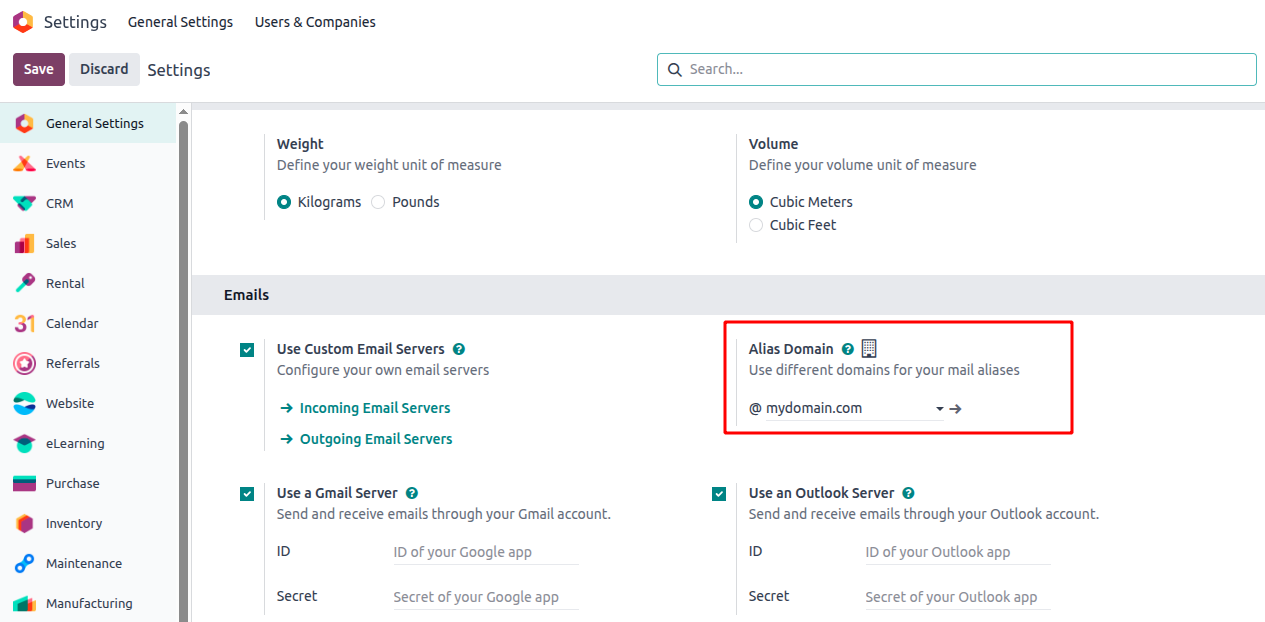Screen dimensions: 1265x622
Task: Click the company building icon beside Alias Domain
Action: [869, 349]
